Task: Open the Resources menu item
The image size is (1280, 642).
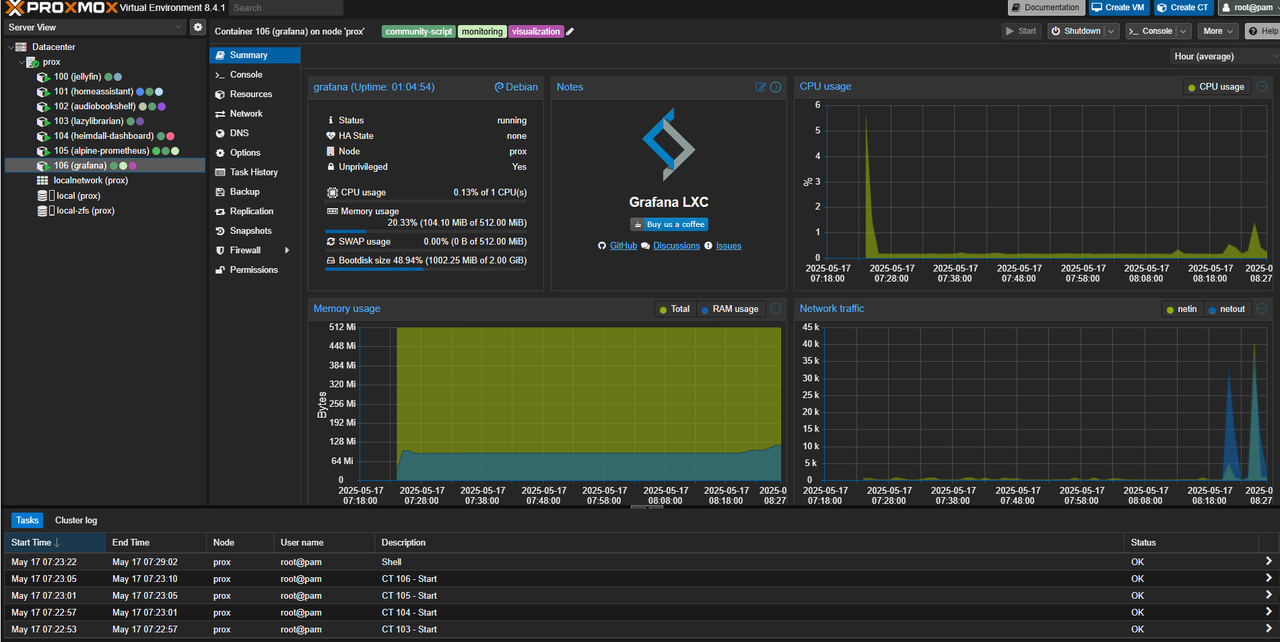Action: [x=255, y=94]
